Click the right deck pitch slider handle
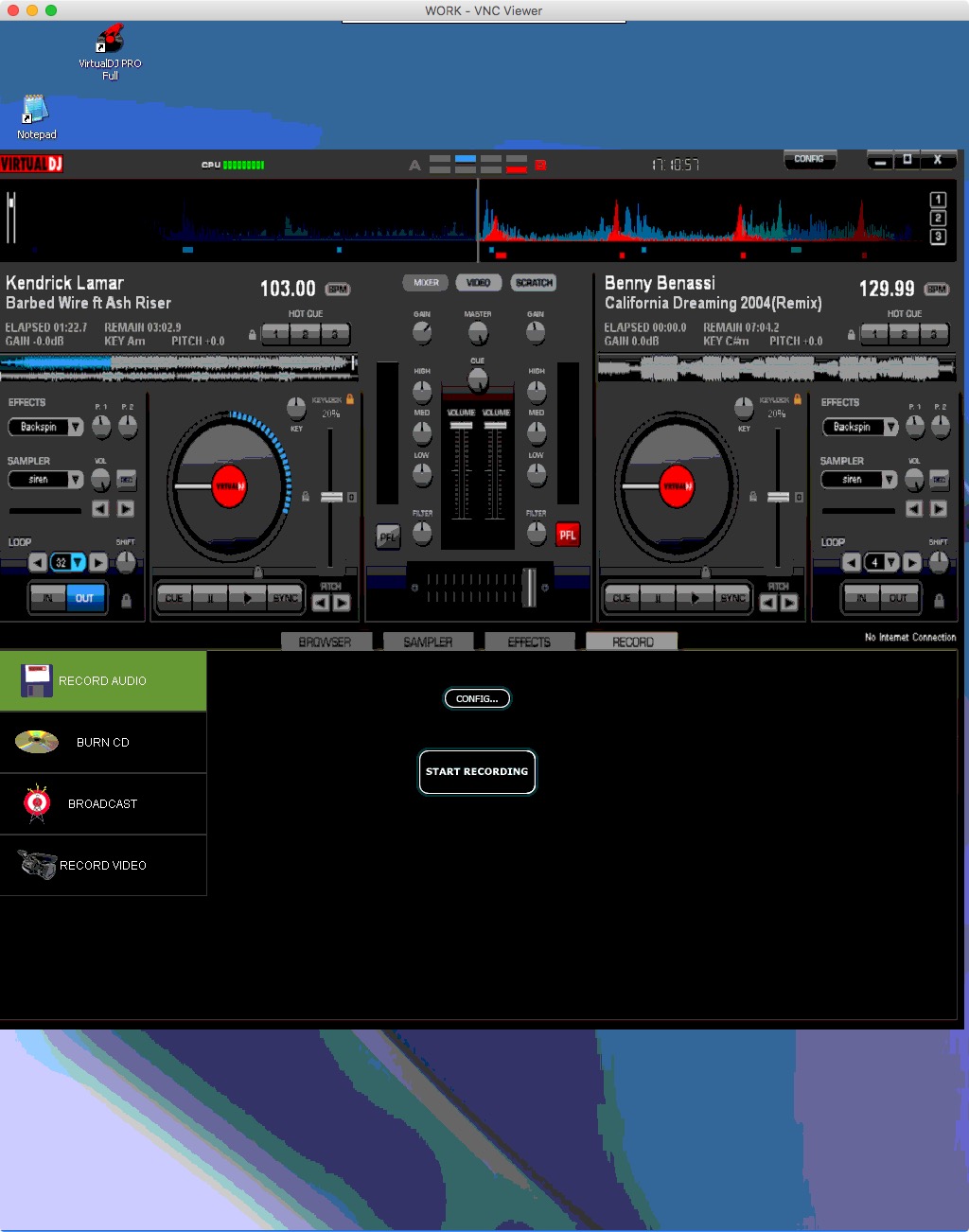 pyautogui.click(x=778, y=497)
